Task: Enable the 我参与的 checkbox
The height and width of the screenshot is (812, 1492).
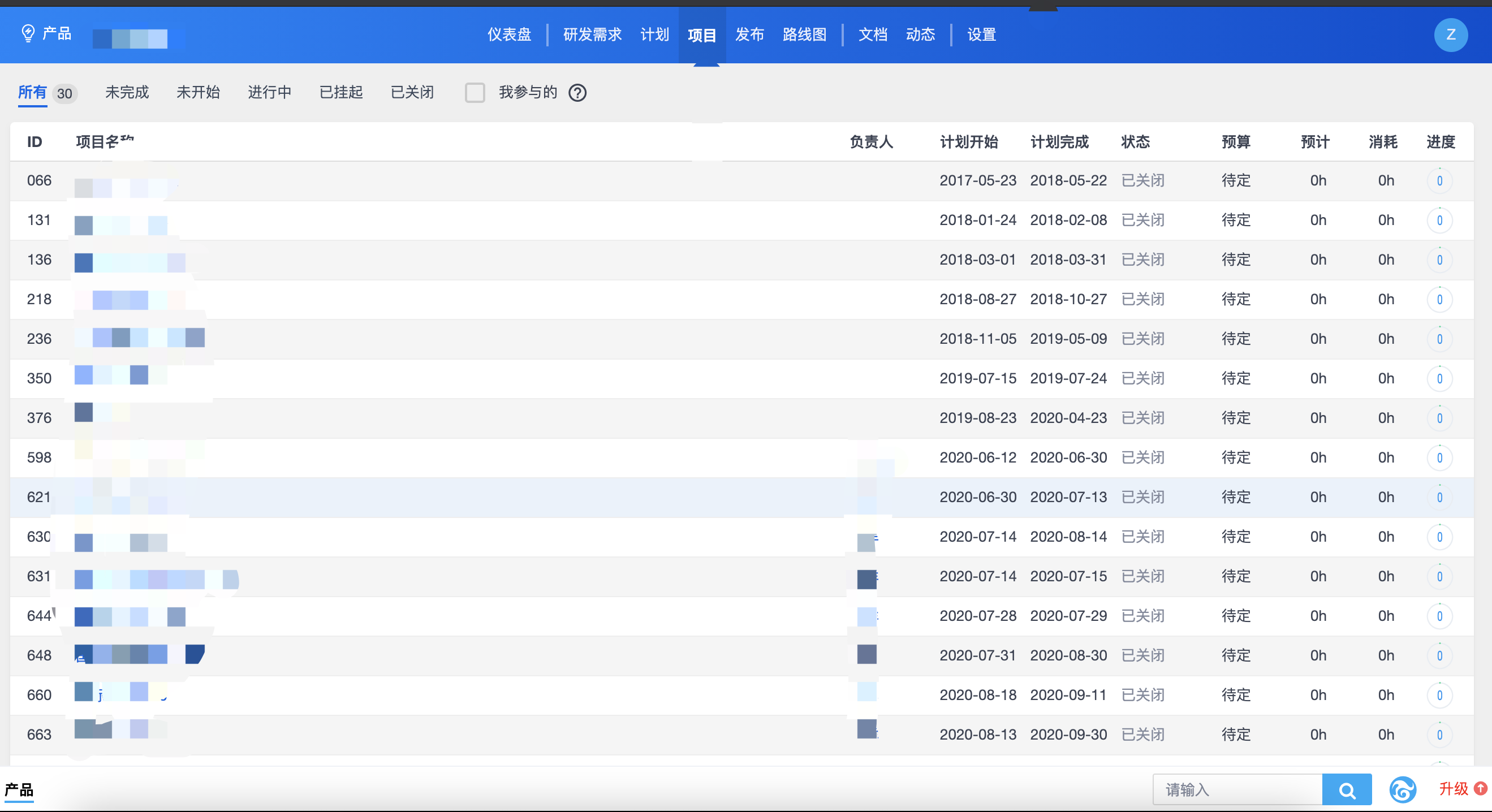Action: point(475,93)
